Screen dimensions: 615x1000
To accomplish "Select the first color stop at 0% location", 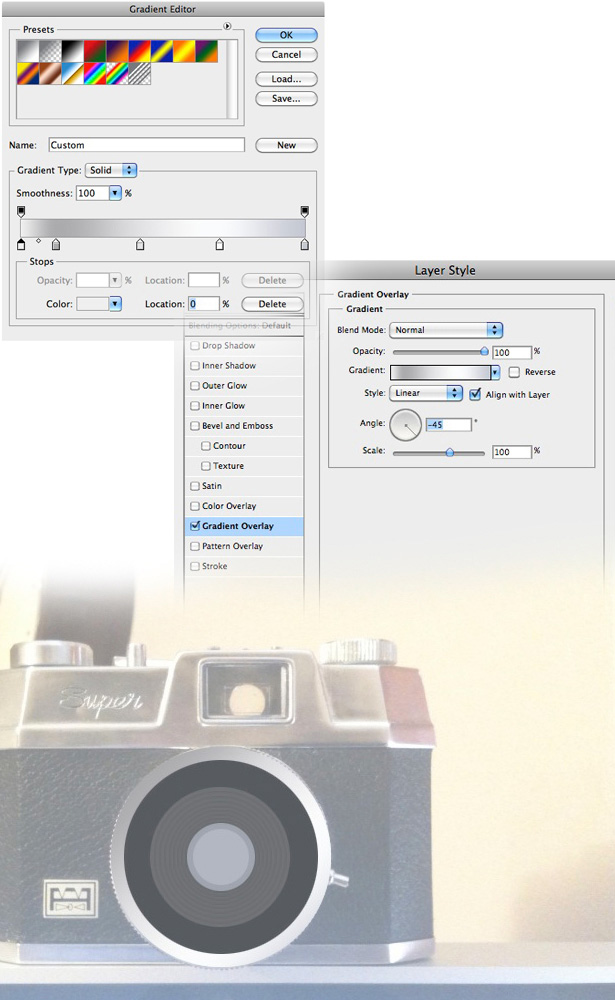I will [x=21, y=244].
